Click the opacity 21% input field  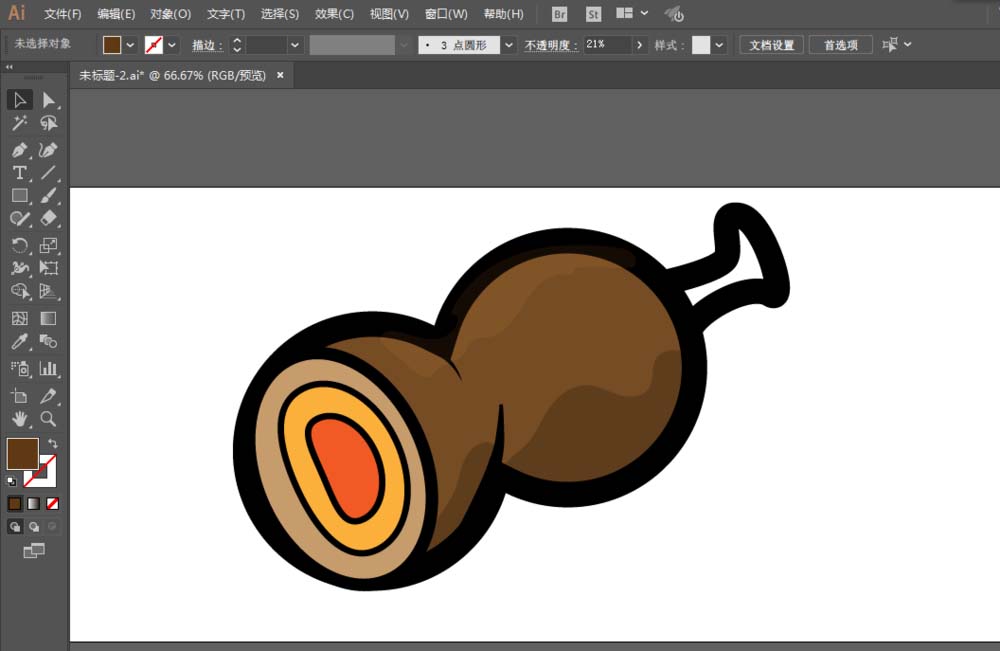(x=608, y=45)
